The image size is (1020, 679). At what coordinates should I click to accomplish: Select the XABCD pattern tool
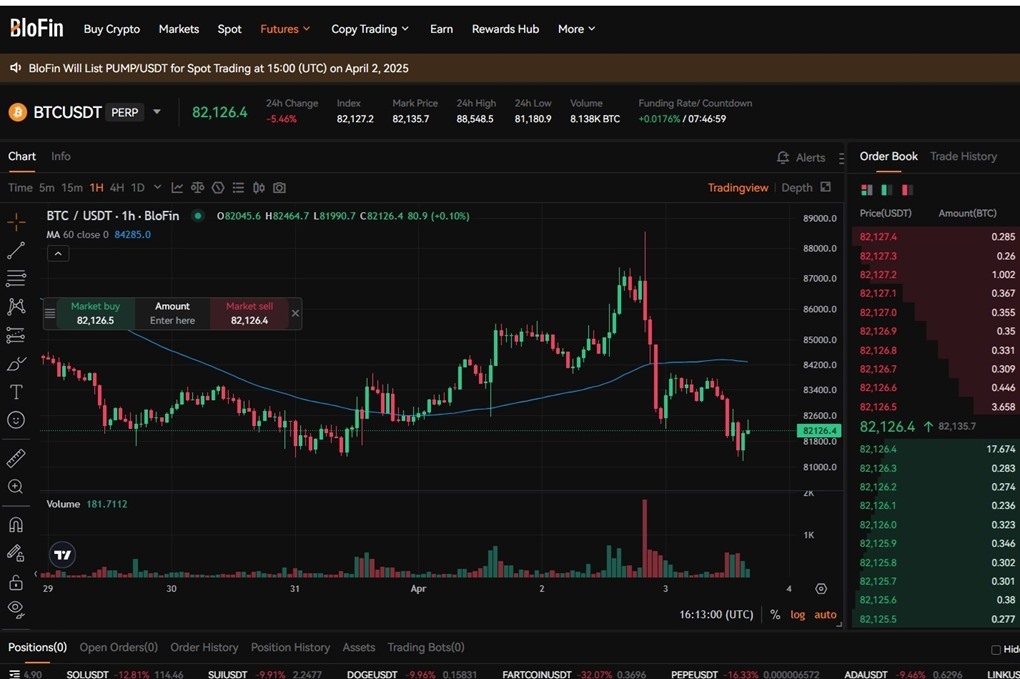pos(16,306)
